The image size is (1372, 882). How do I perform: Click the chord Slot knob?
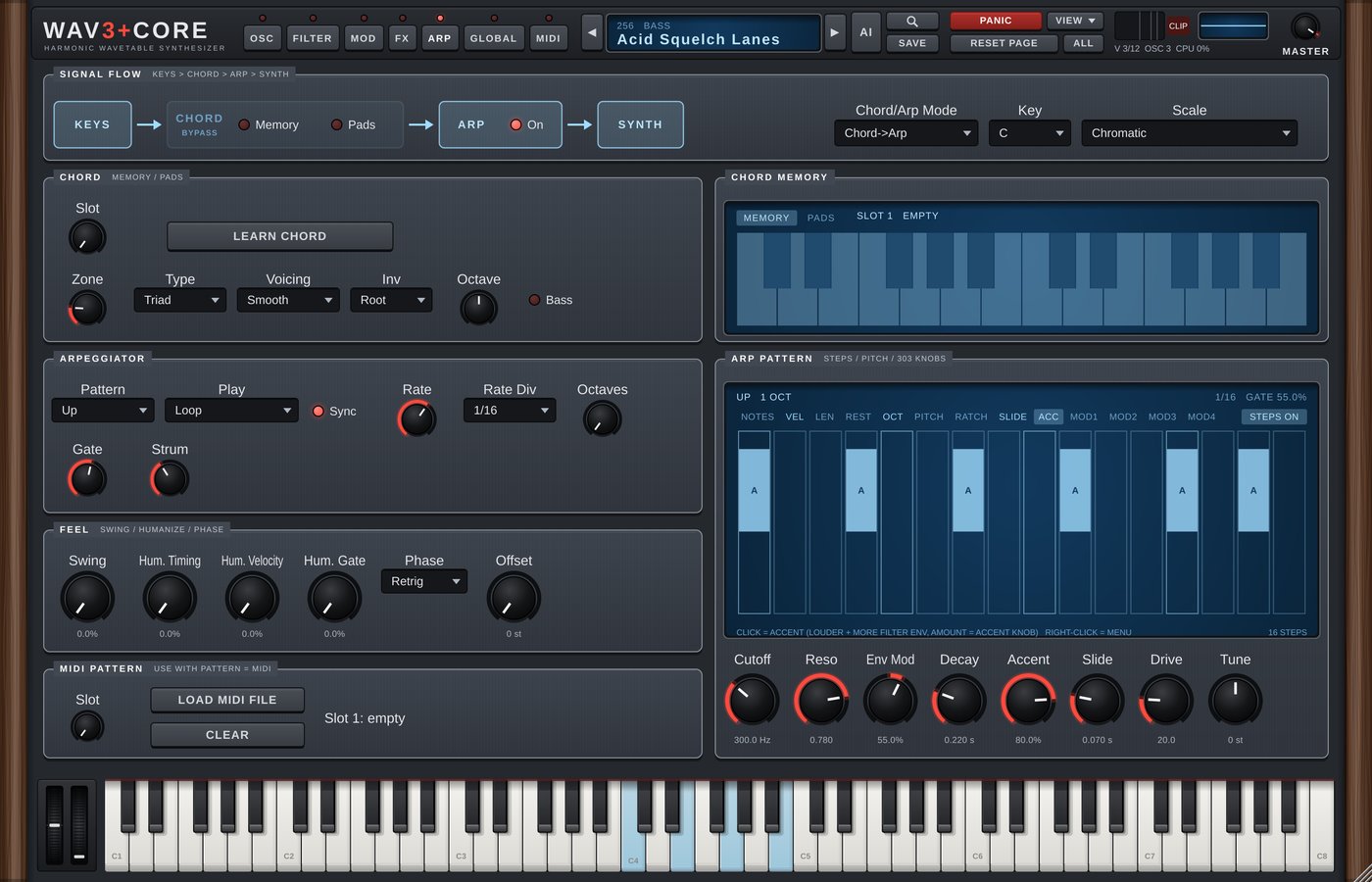click(87, 237)
